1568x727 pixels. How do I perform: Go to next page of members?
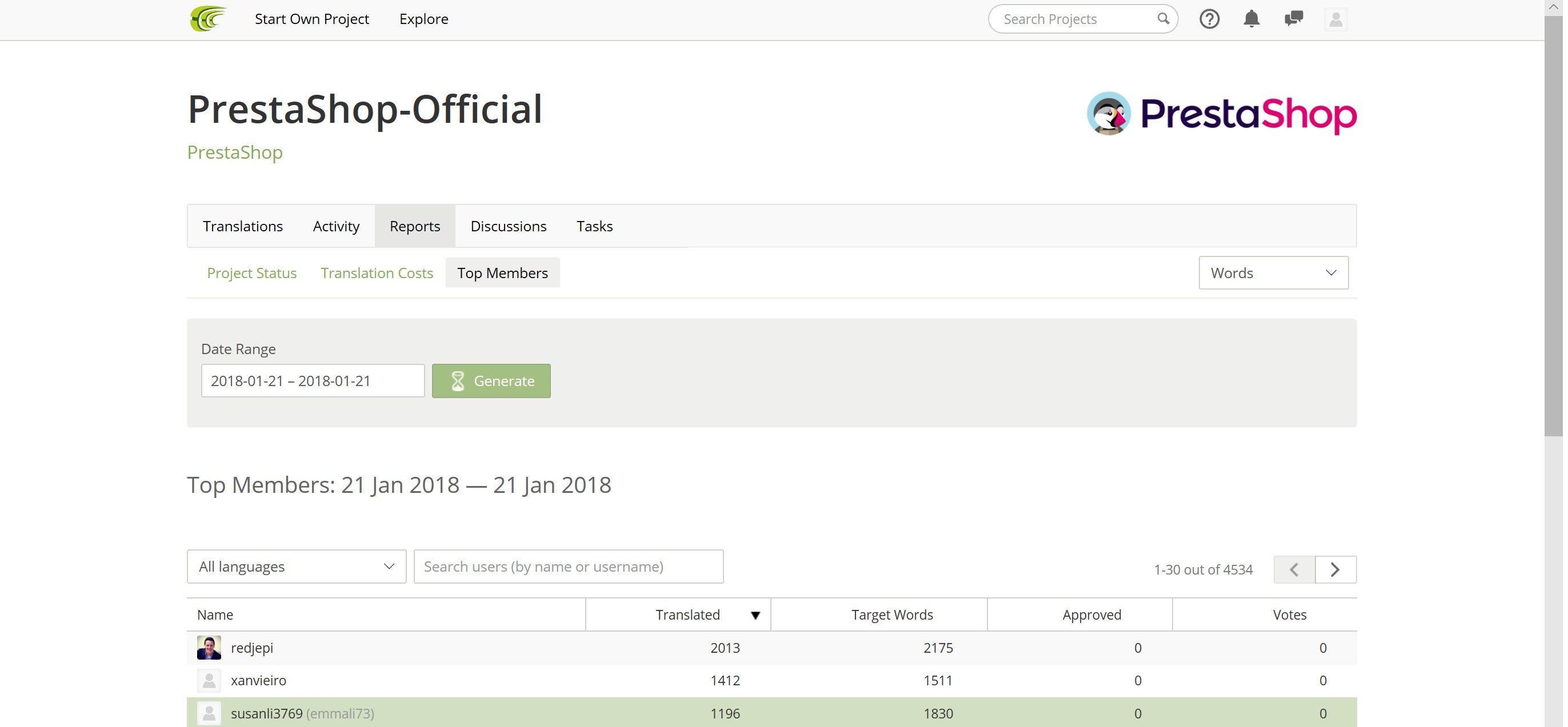[1335, 569]
